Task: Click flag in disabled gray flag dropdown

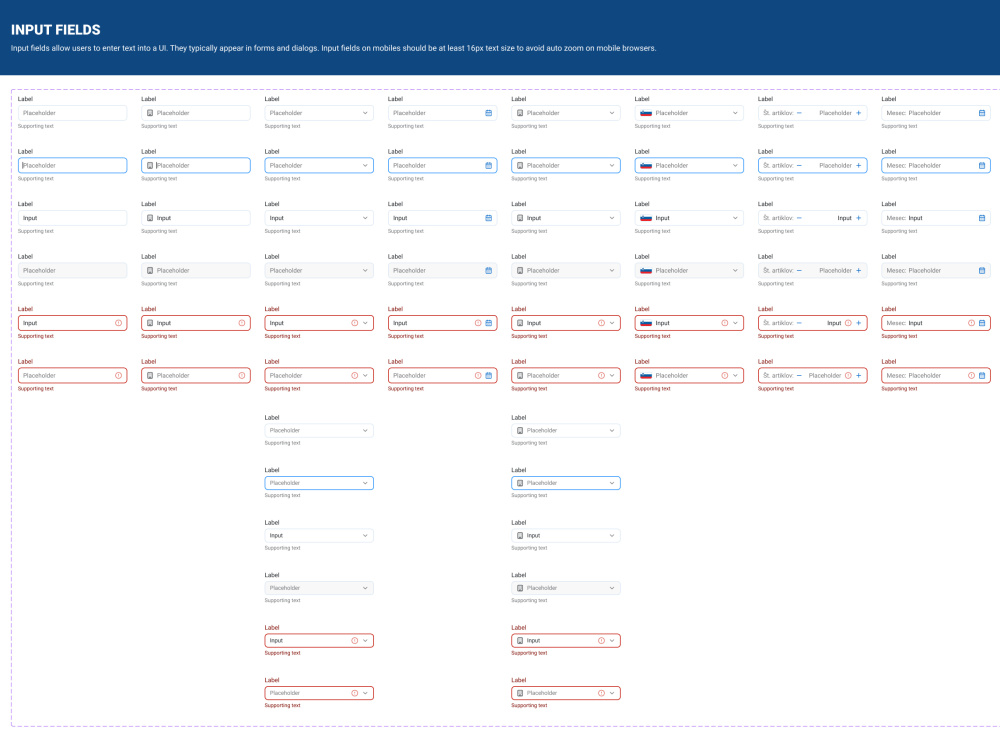Action: coord(645,270)
